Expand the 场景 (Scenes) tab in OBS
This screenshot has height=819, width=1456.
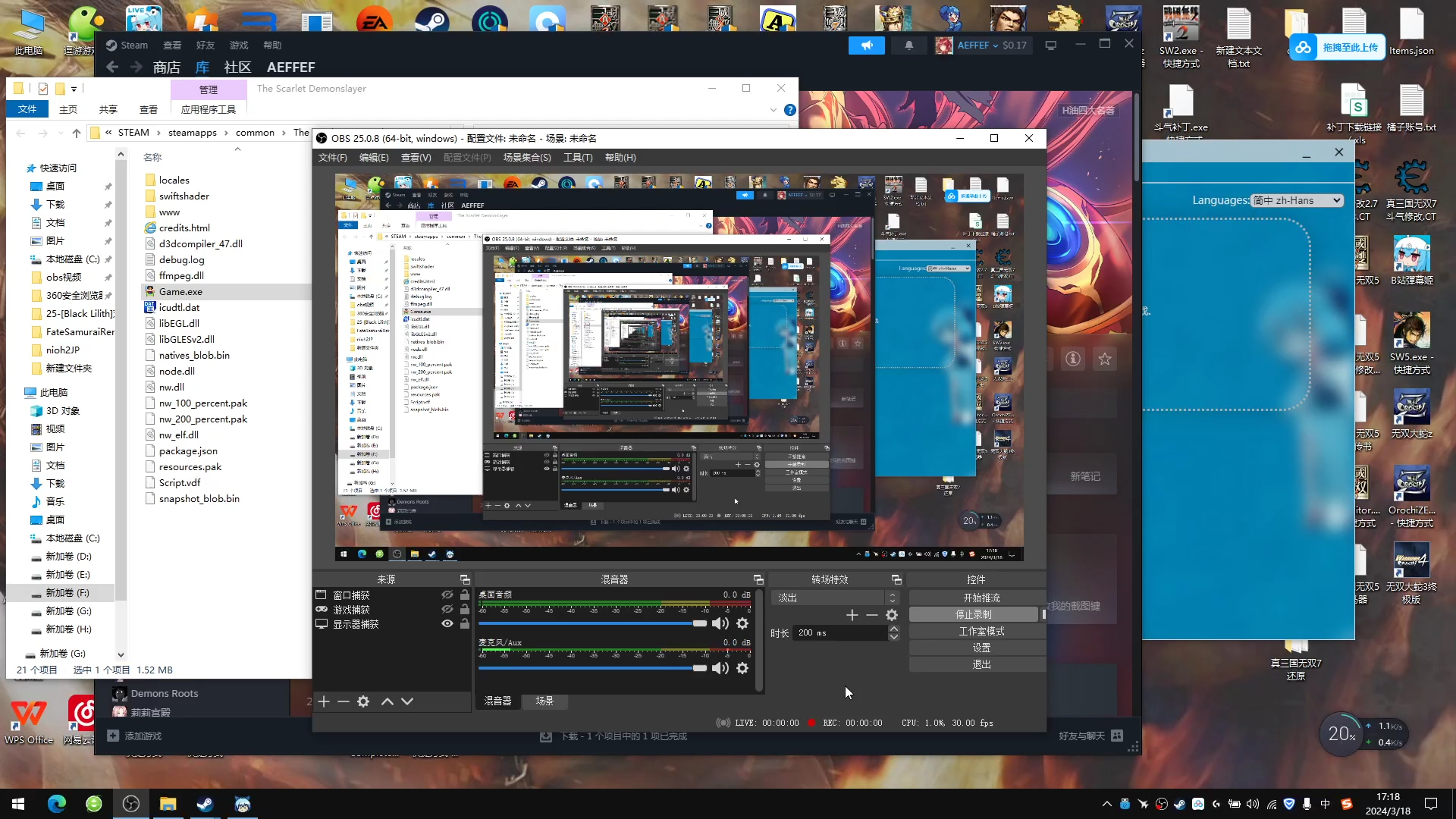coord(544,701)
